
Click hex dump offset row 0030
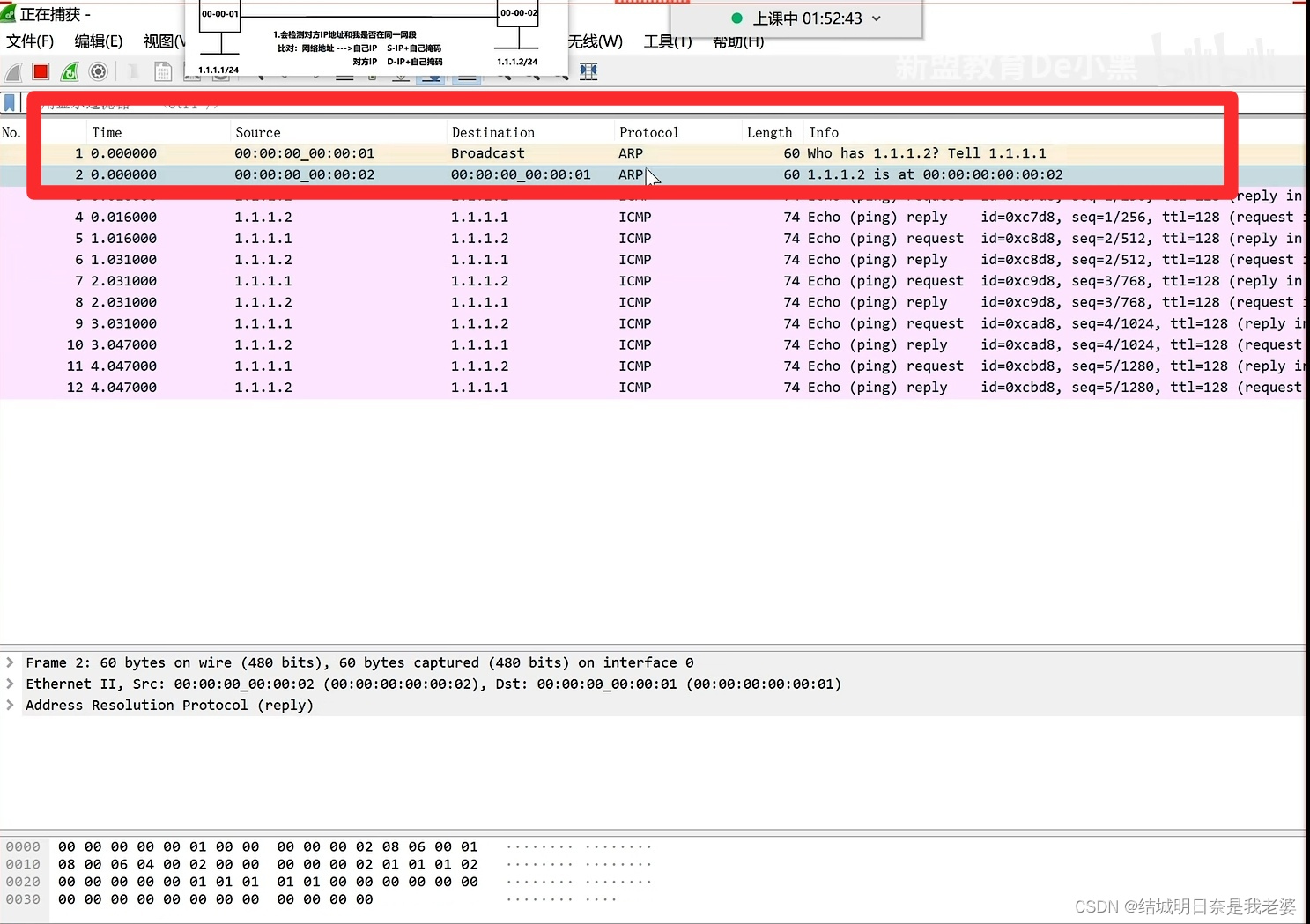point(23,899)
